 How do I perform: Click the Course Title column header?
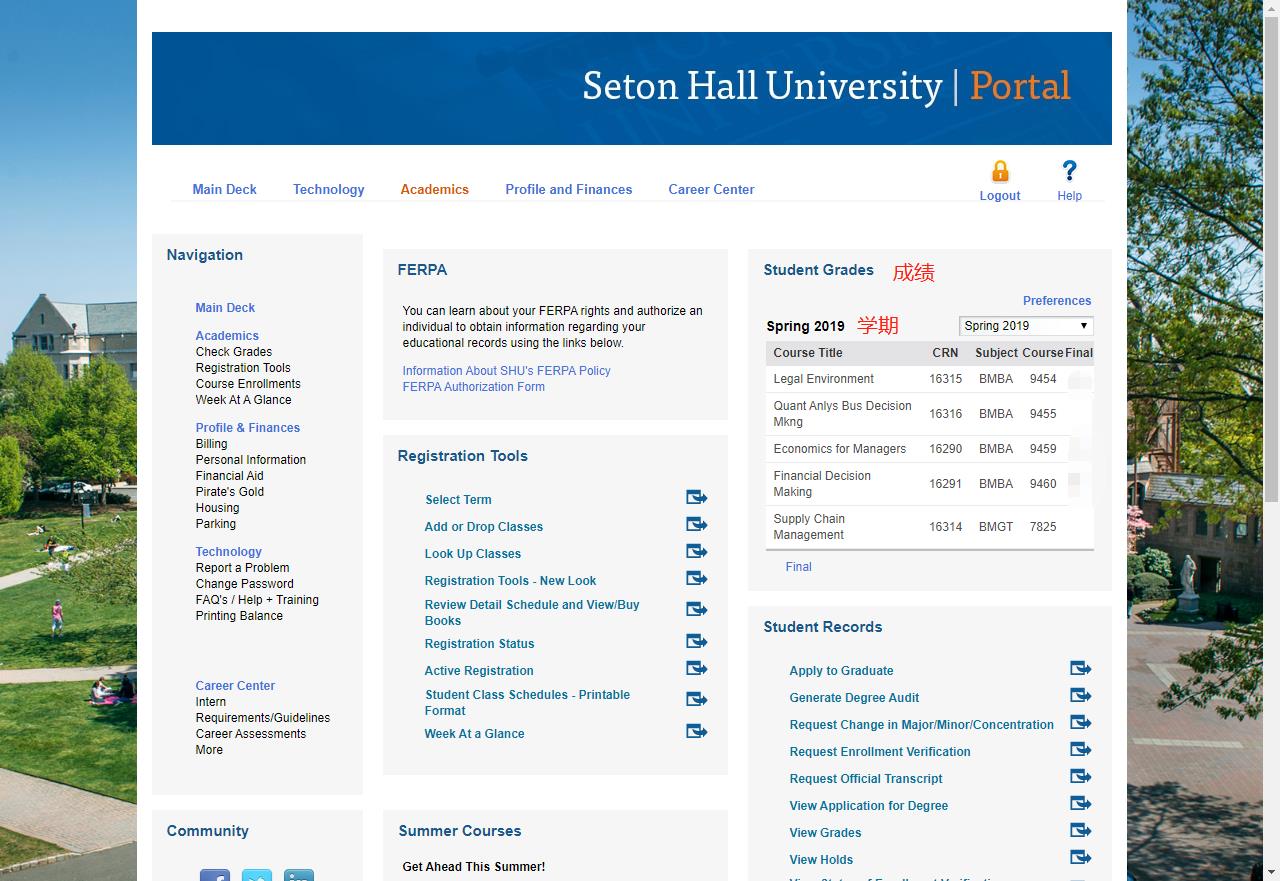[808, 353]
